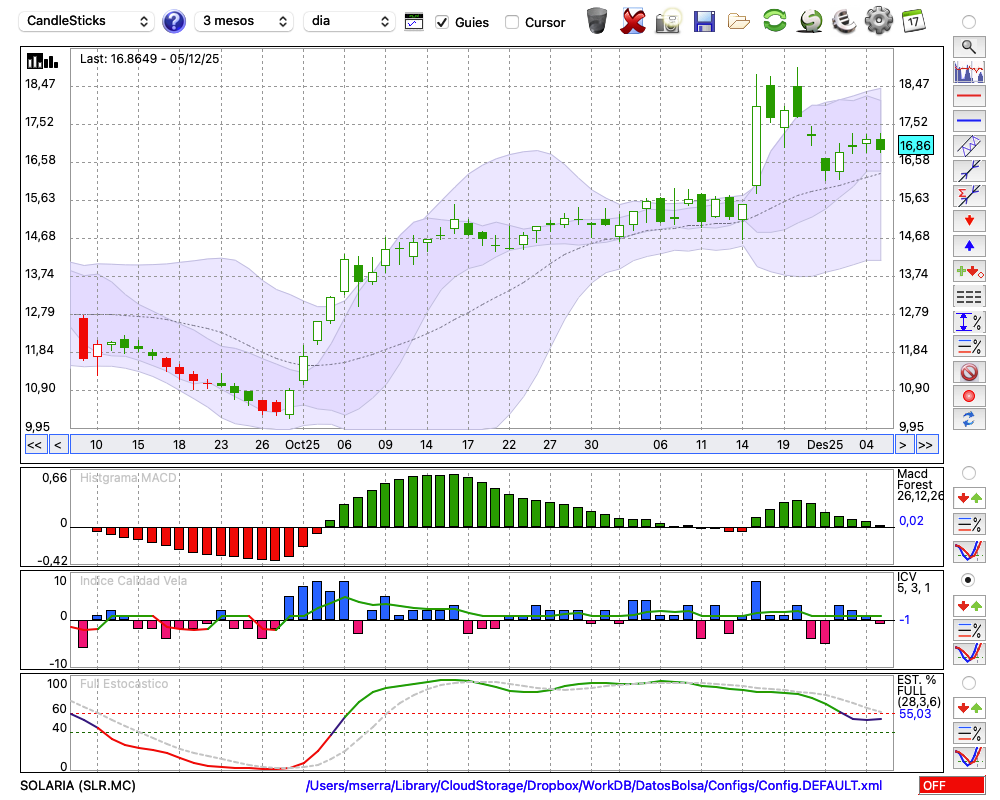This screenshot has width=1000, height=800.
Task: Click the magnifying glass zoom tool
Action: click(x=968, y=46)
